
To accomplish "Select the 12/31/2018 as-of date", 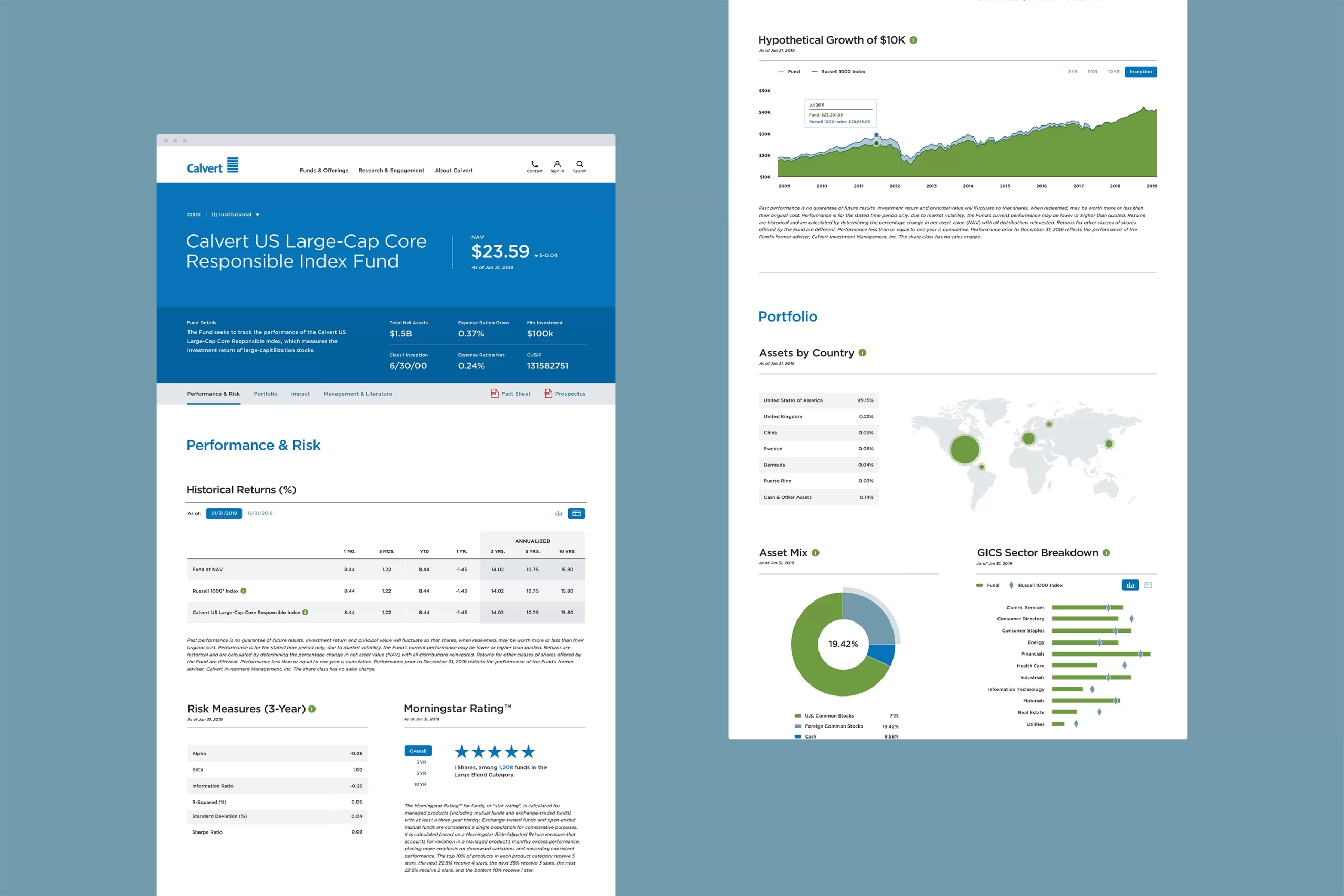I will 260,513.
